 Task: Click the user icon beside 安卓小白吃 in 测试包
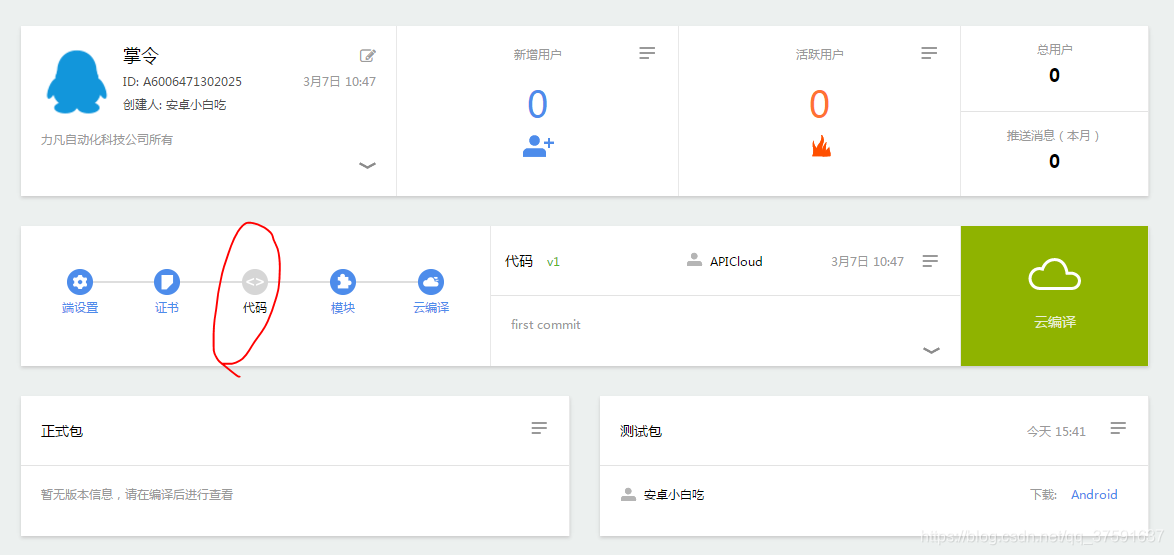(x=628, y=494)
